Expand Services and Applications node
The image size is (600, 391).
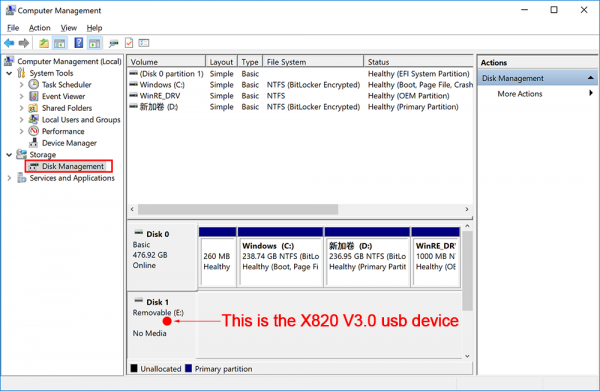click(x=9, y=178)
